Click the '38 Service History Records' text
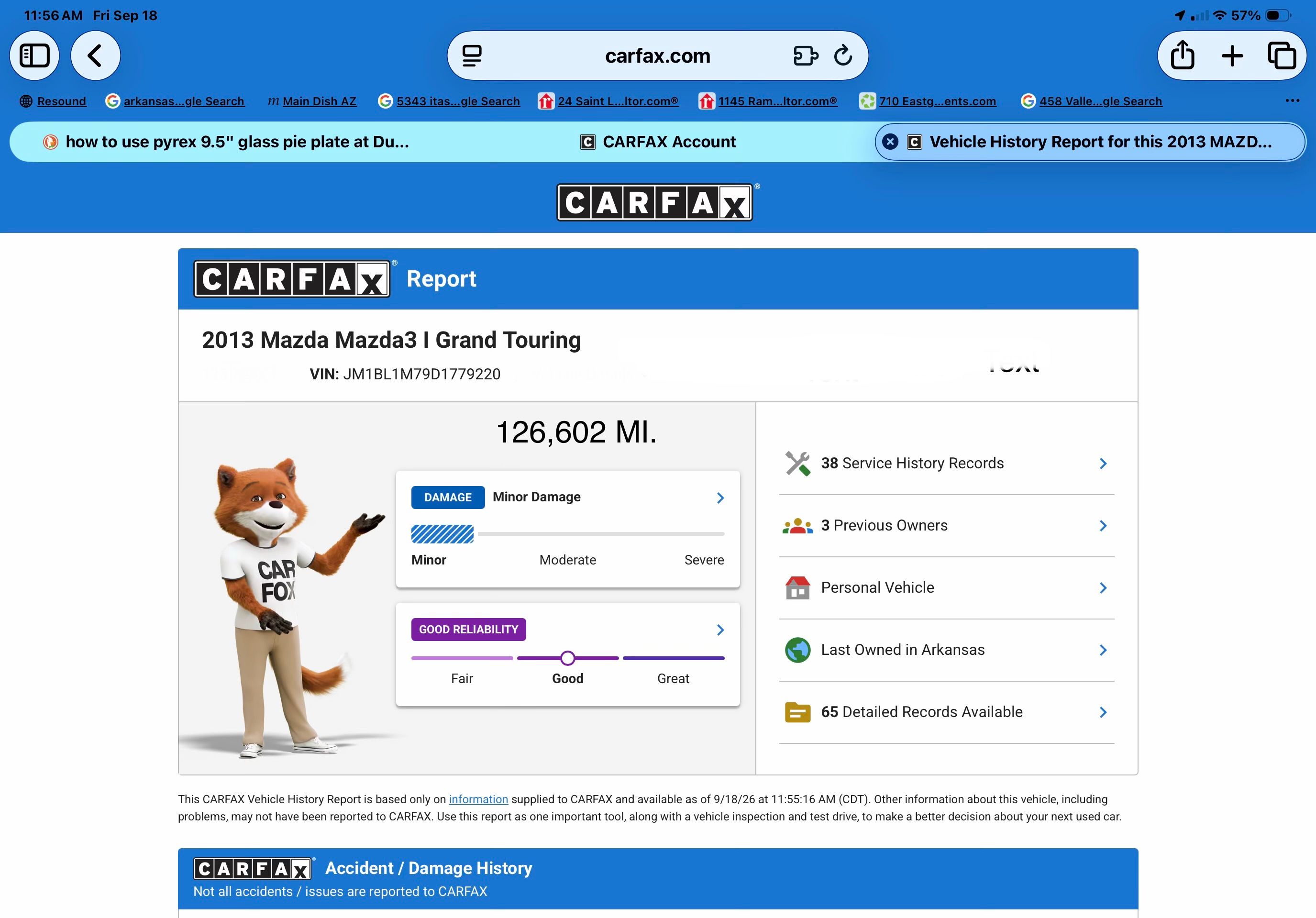This screenshot has height=918, width=1316. (912, 464)
